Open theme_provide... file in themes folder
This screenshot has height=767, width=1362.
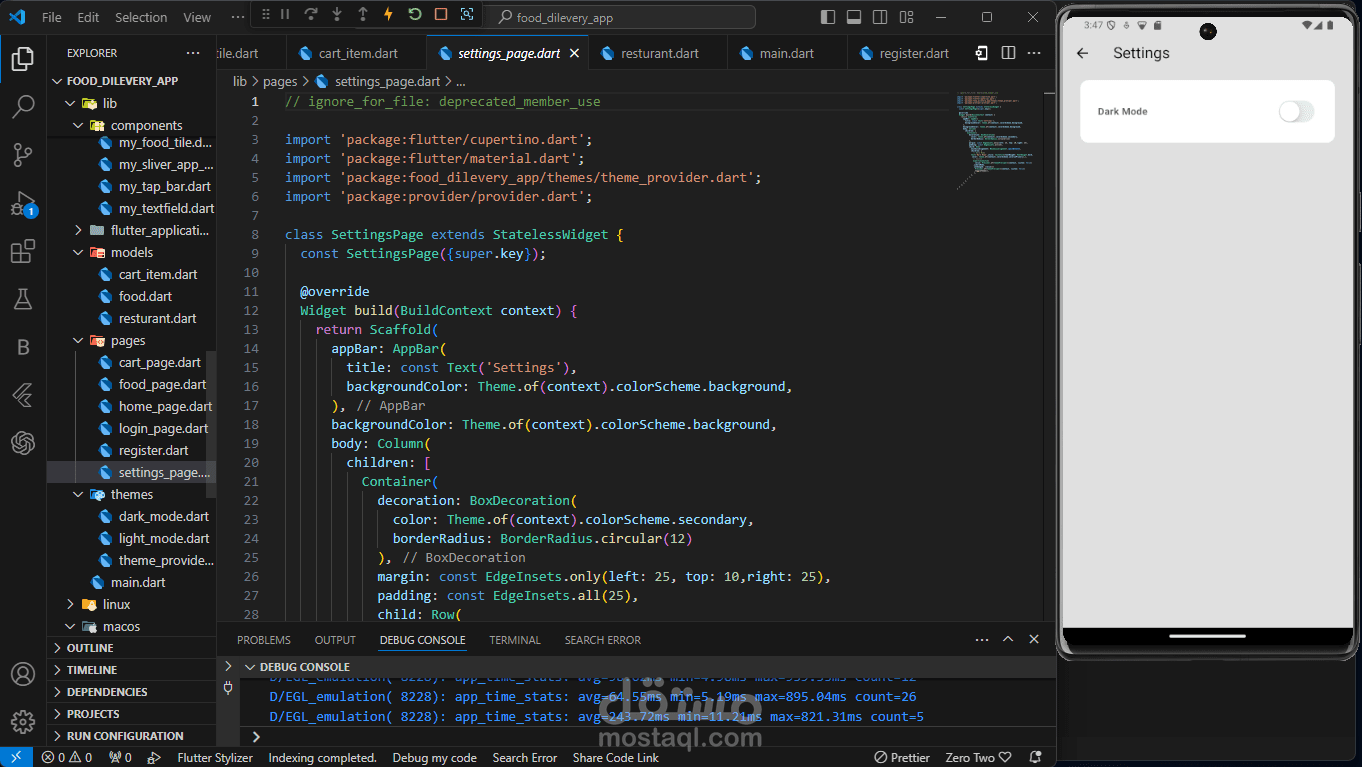point(166,560)
